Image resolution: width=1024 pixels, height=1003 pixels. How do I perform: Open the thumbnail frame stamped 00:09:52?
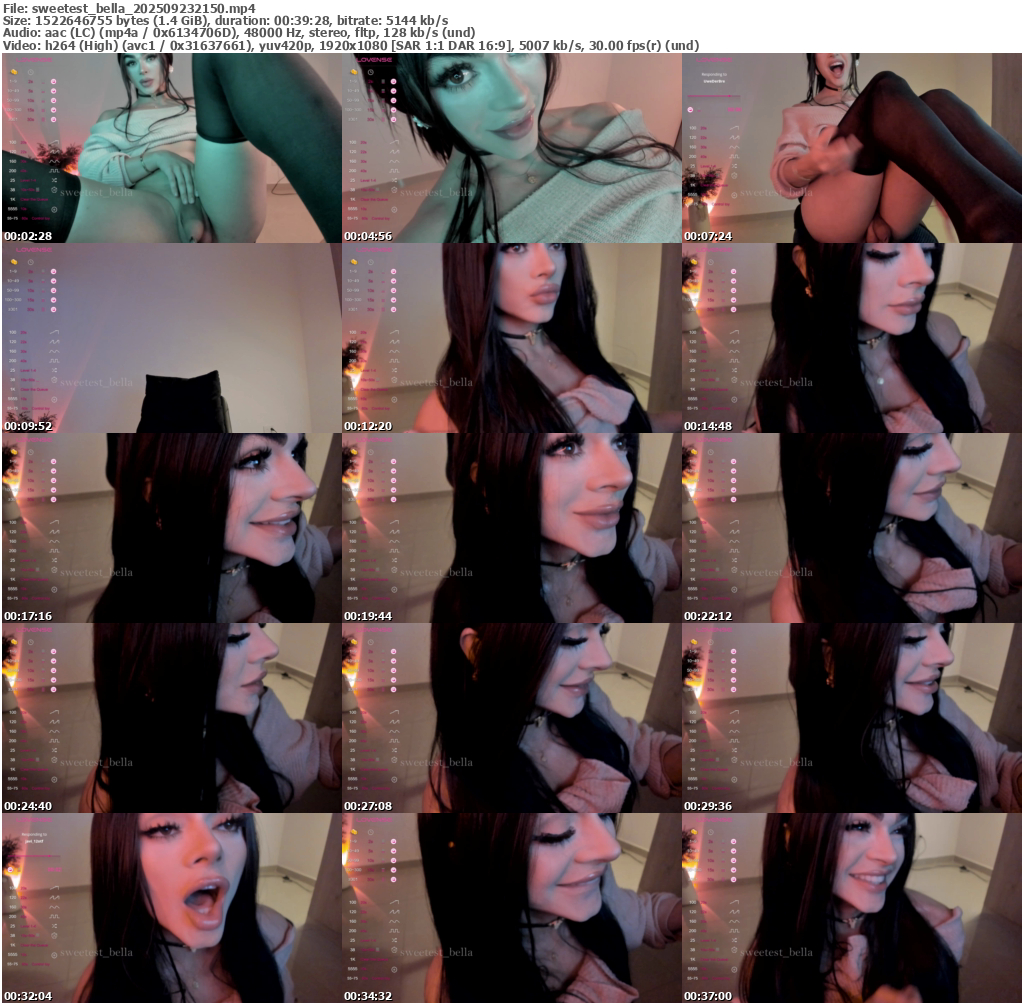[171, 338]
